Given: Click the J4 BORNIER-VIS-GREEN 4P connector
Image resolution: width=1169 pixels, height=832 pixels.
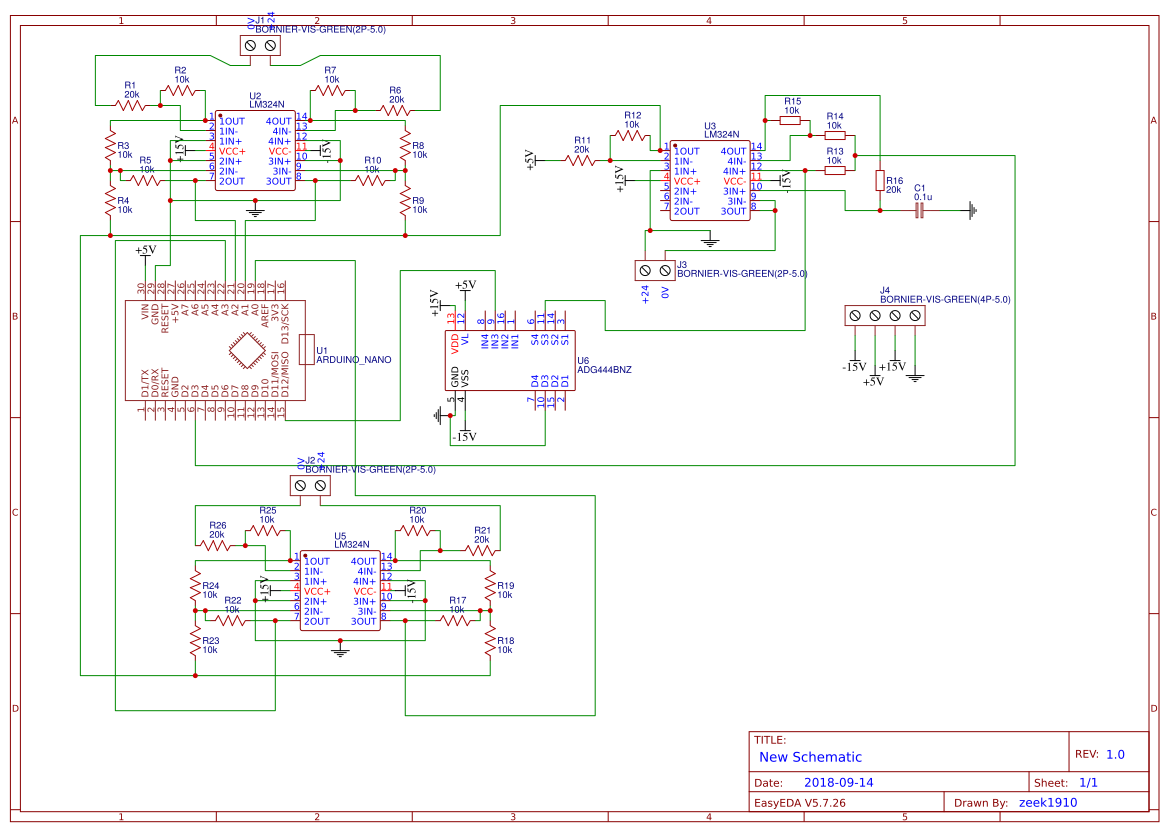Looking at the screenshot, I should (885, 315).
